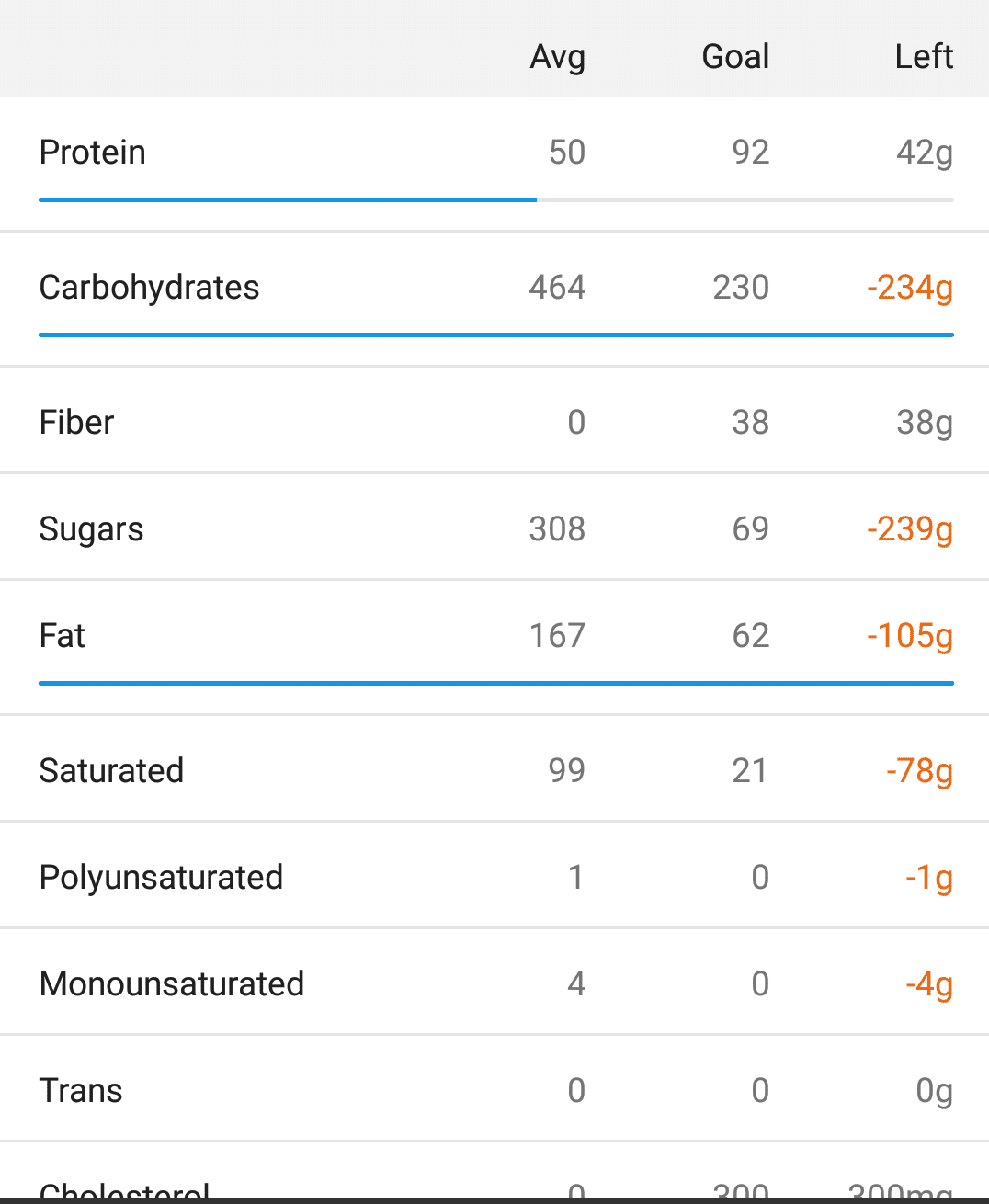This screenshot has width=989, height=1204.
Task: Select the Sugars row
Action: [x=494, y=528]
